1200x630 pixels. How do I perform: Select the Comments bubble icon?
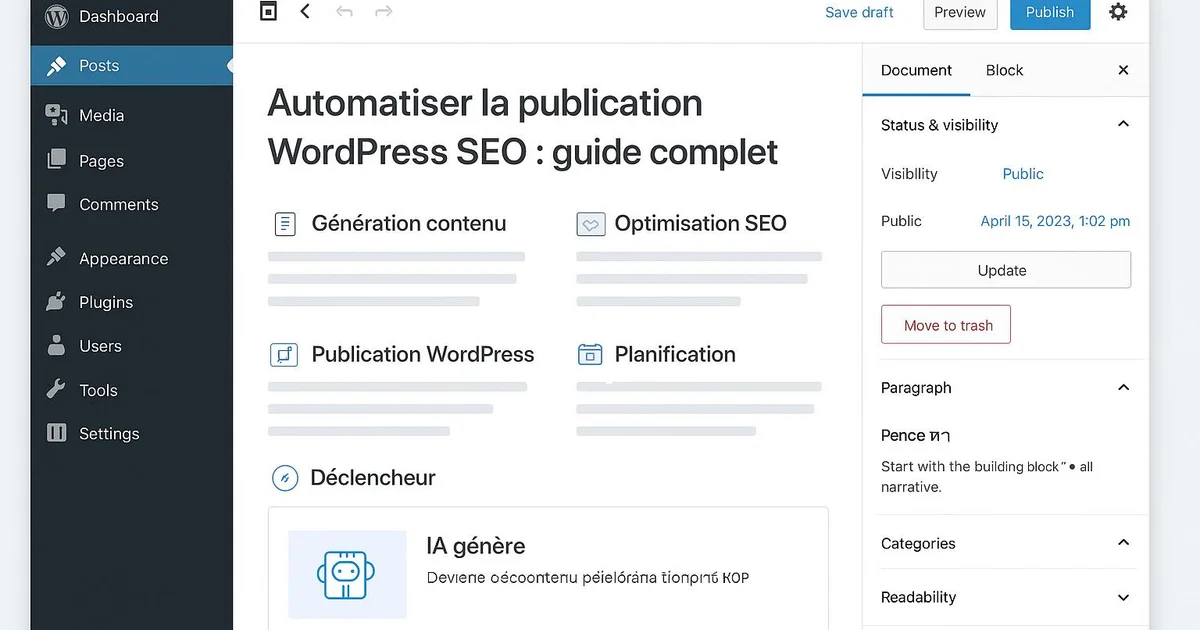(57, 203)
